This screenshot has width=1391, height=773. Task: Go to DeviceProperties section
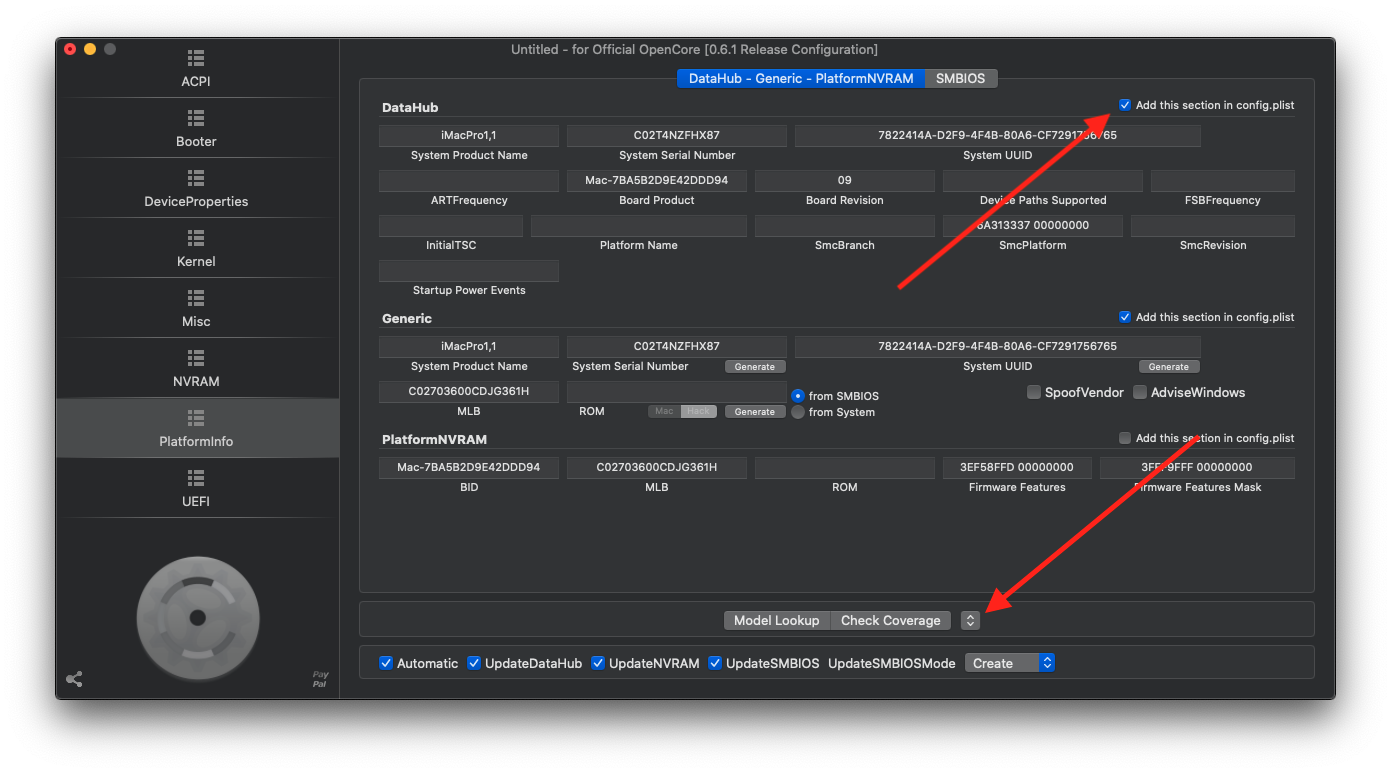196,188
